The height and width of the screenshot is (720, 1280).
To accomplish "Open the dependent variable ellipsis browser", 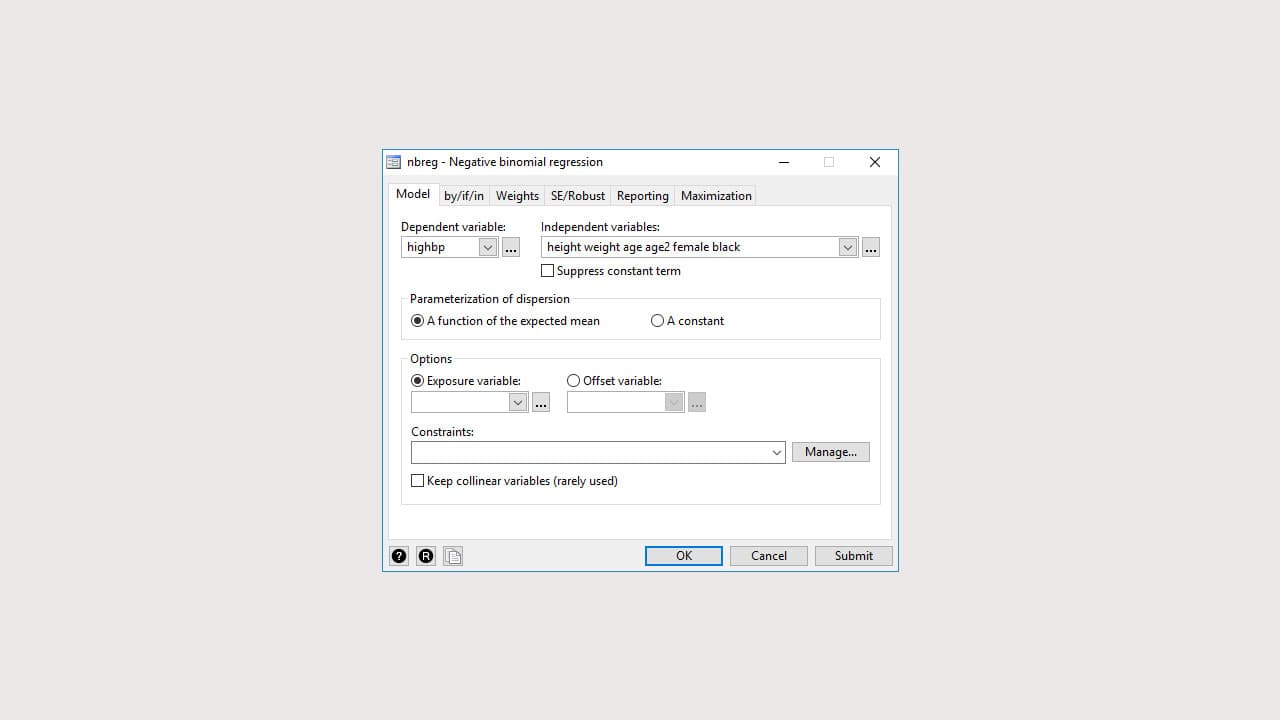I will coord(511,247).
